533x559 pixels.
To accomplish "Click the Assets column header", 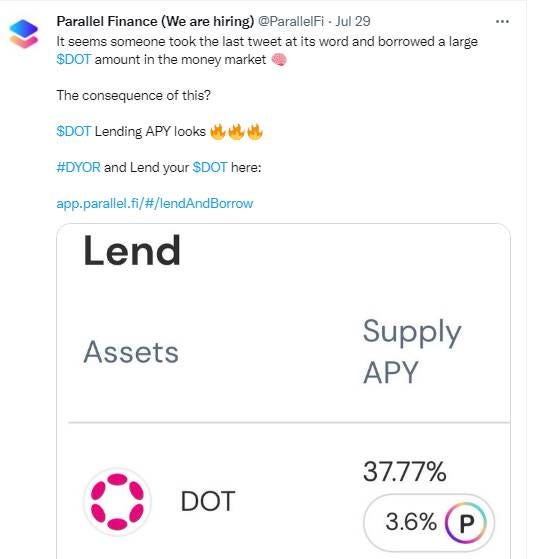I will (131, 352).
